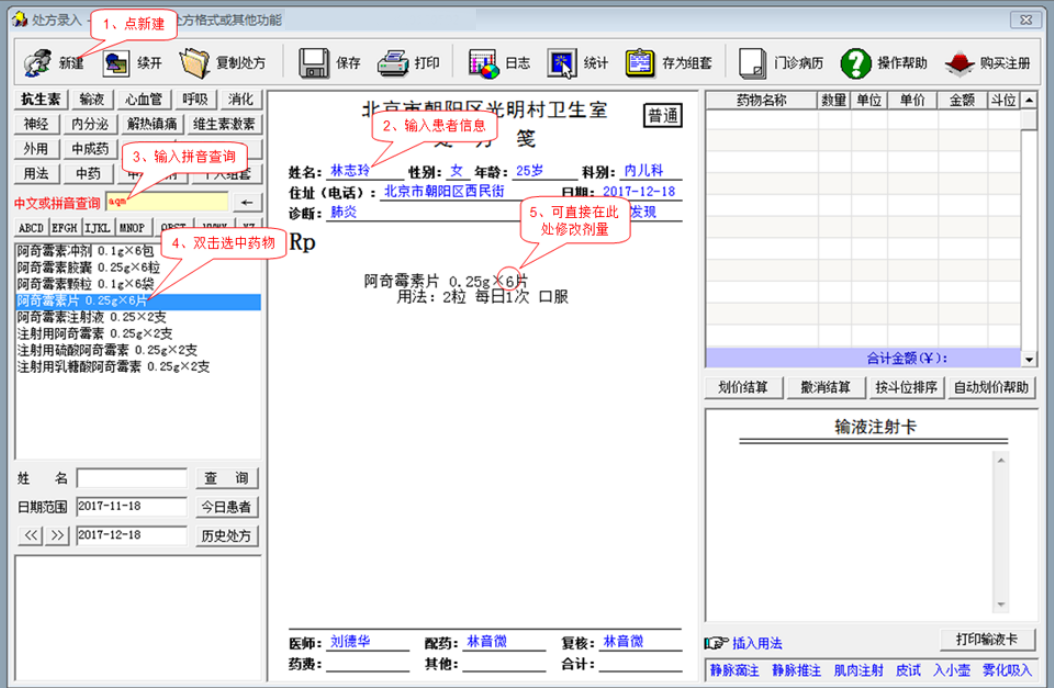Select the 输液 category tab
This screenshot has height=688, width=1054.
click(x=92, y=99)
